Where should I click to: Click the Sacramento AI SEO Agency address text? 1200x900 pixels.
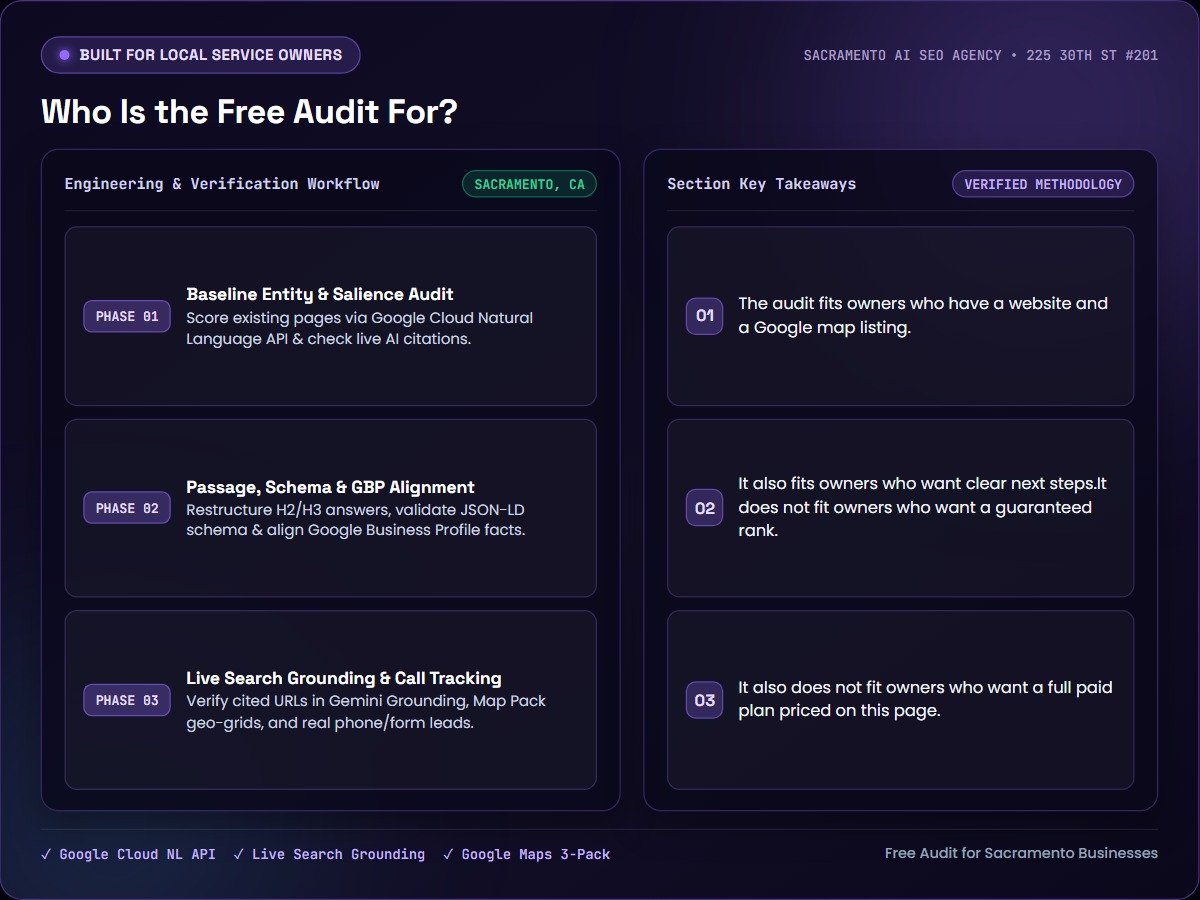click(x=981, y=55)
